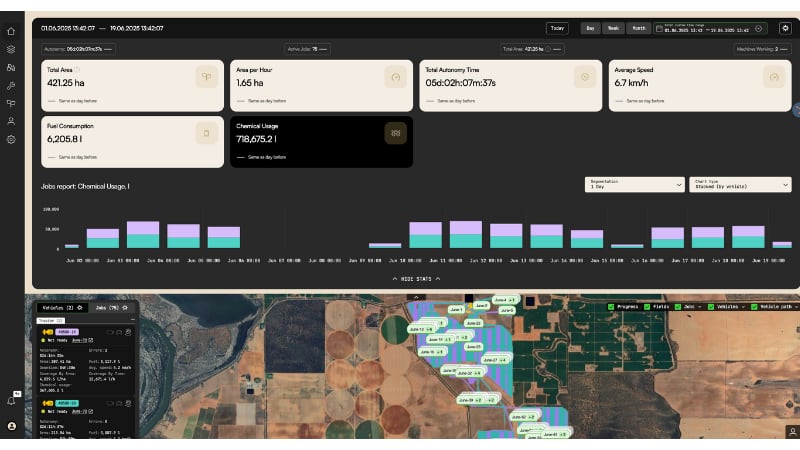
Task: Select the Week range tab
Action: 613,29
